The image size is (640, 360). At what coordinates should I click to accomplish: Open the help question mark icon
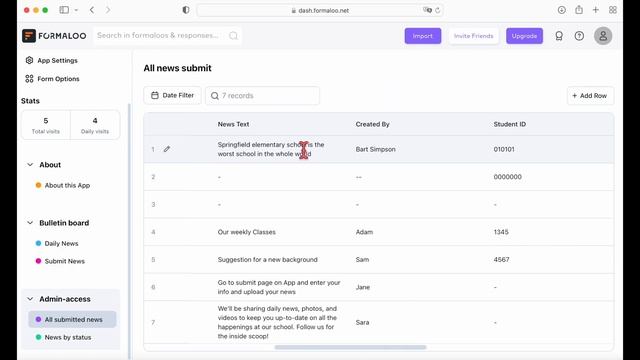(579, 36)
